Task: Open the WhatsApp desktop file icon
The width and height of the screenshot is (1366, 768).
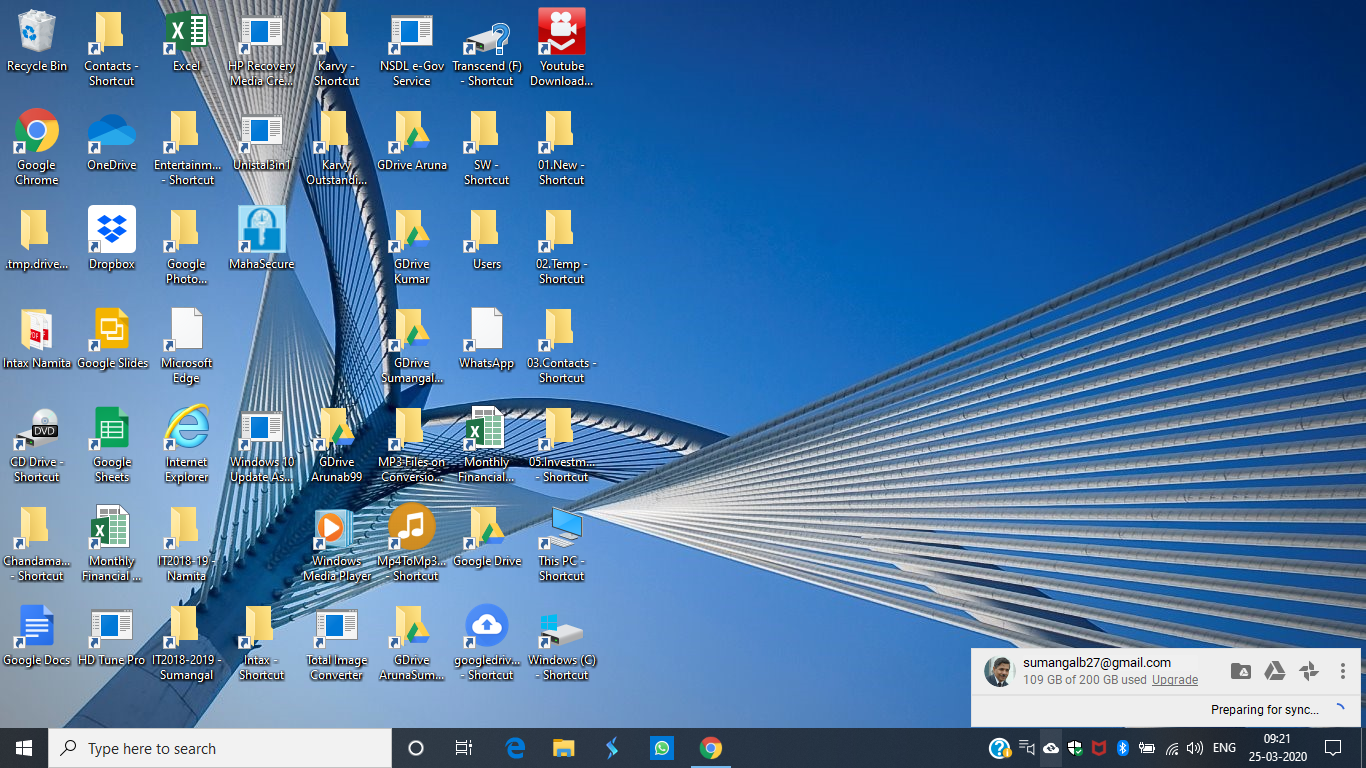Action: coord(487,338)
